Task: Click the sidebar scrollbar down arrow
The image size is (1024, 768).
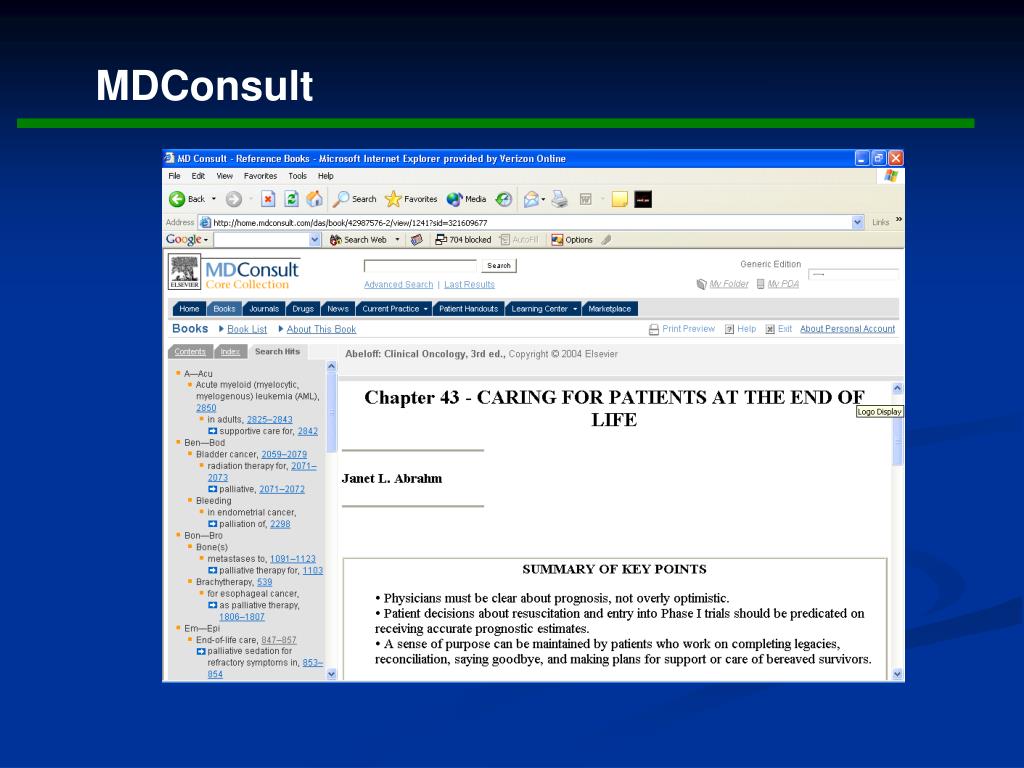Action: 331,674
